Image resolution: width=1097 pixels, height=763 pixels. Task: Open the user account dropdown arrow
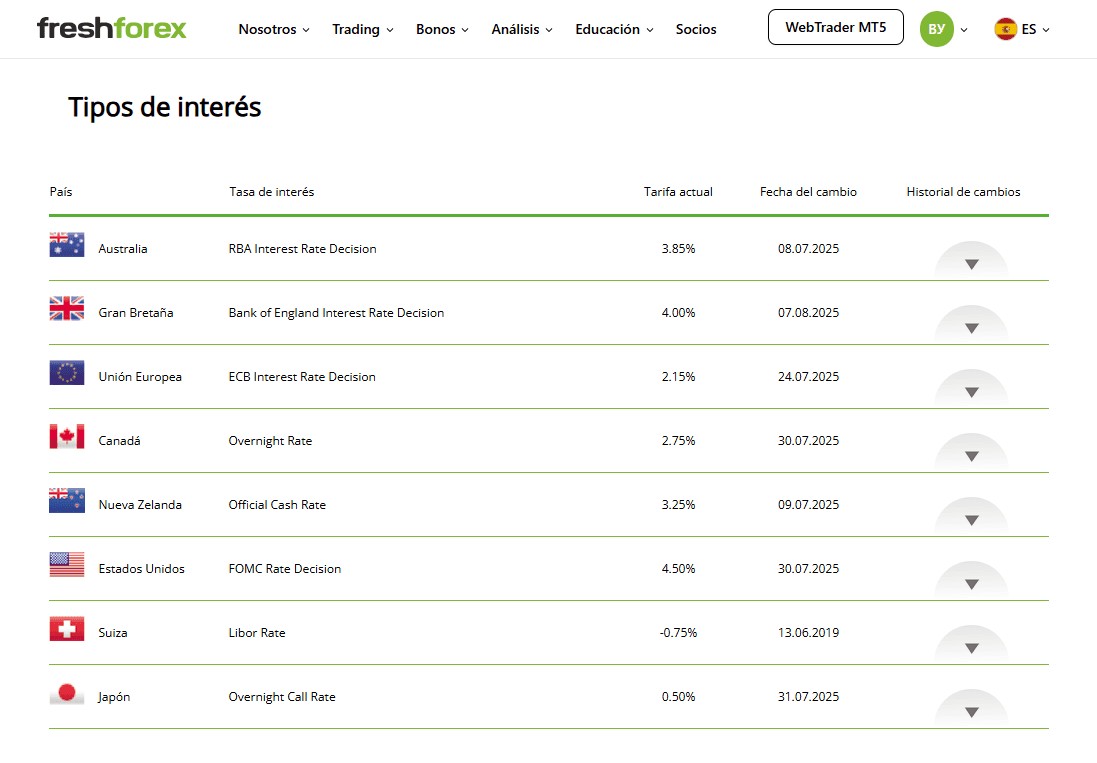click(964, 30)
